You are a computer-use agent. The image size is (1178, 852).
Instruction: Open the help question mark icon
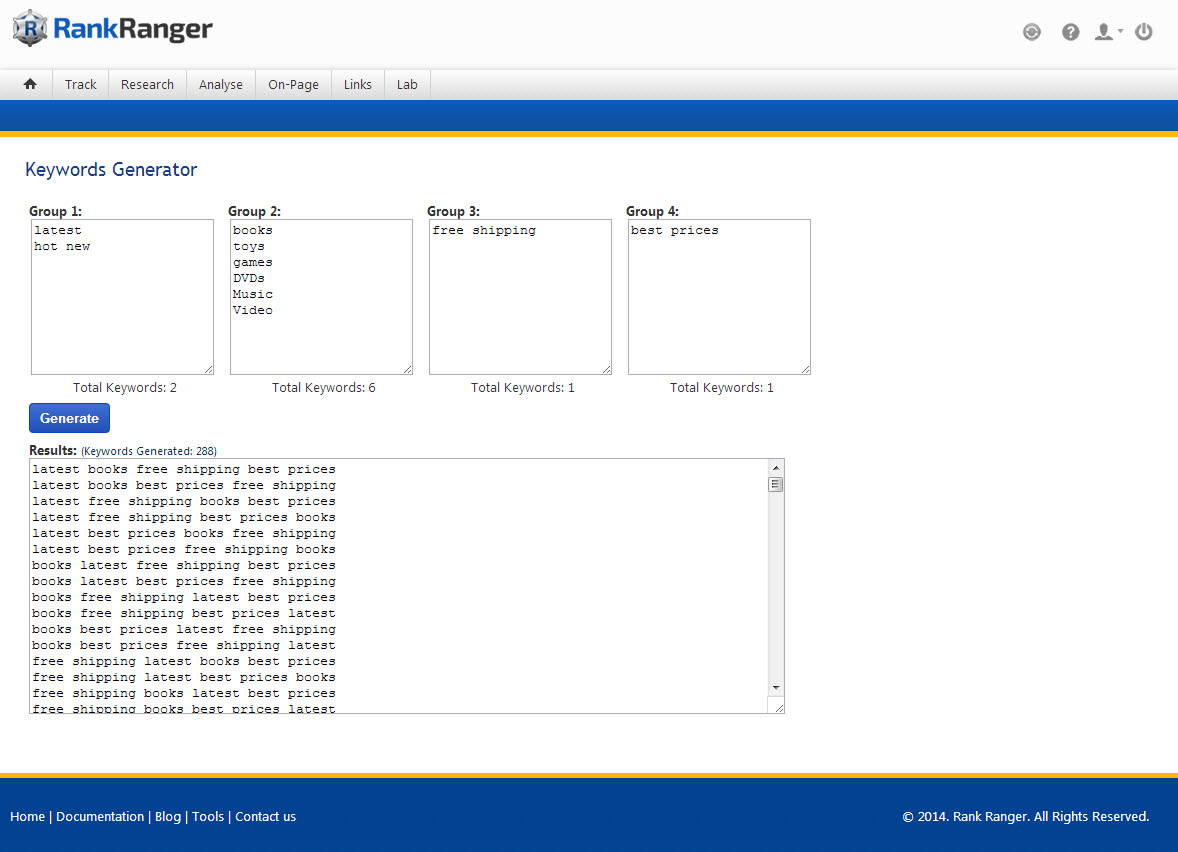point(1071,32)
